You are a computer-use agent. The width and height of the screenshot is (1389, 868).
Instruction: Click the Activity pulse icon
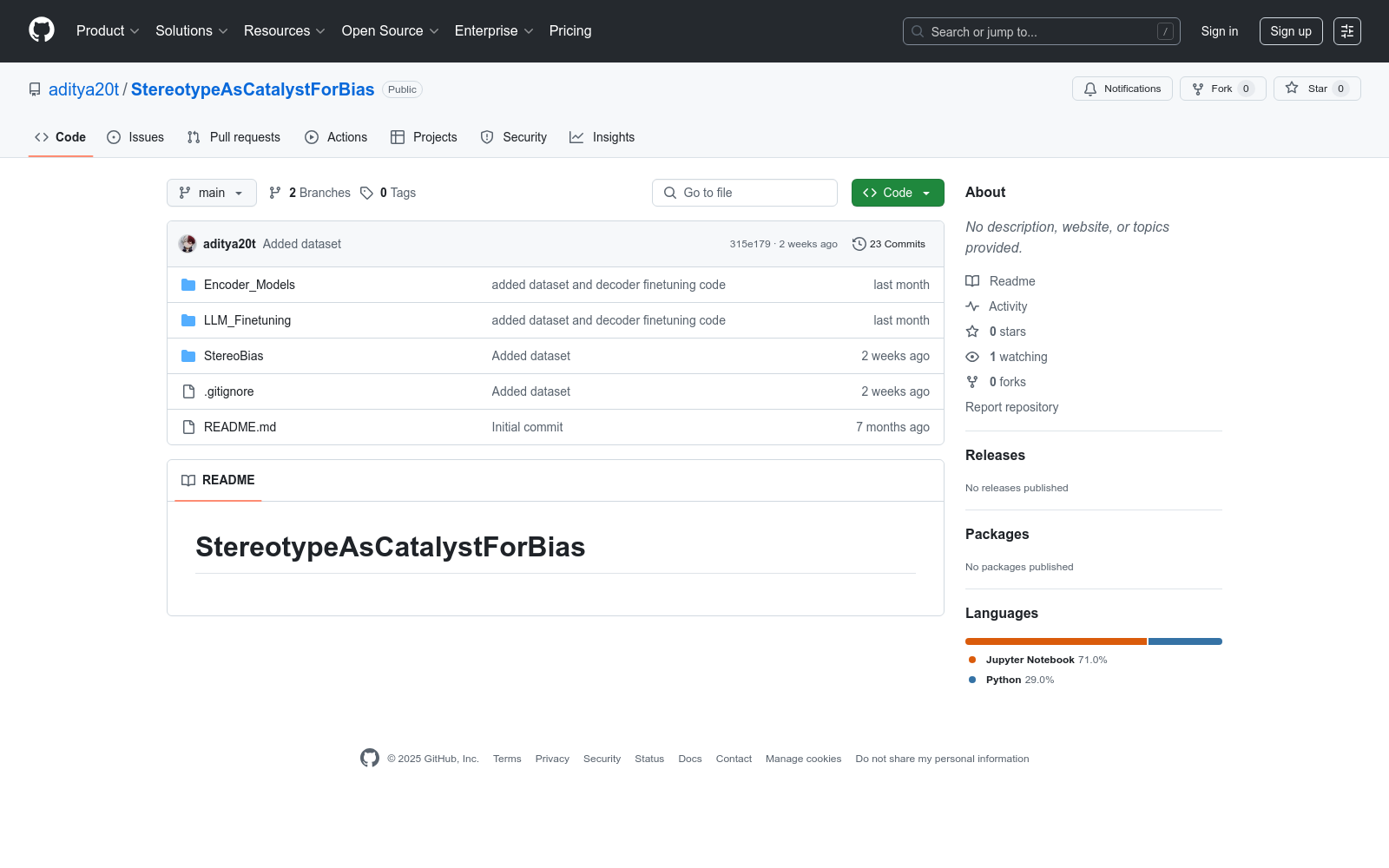point(972,306)
